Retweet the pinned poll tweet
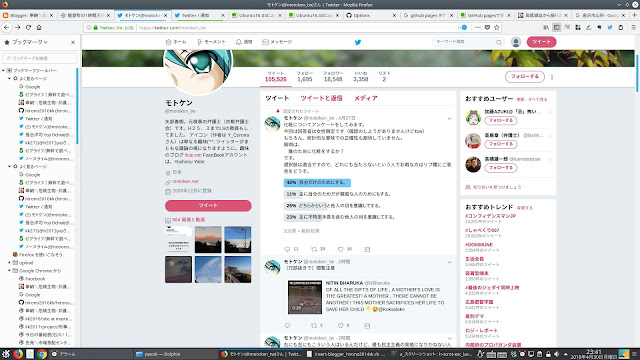 [314, 249]
